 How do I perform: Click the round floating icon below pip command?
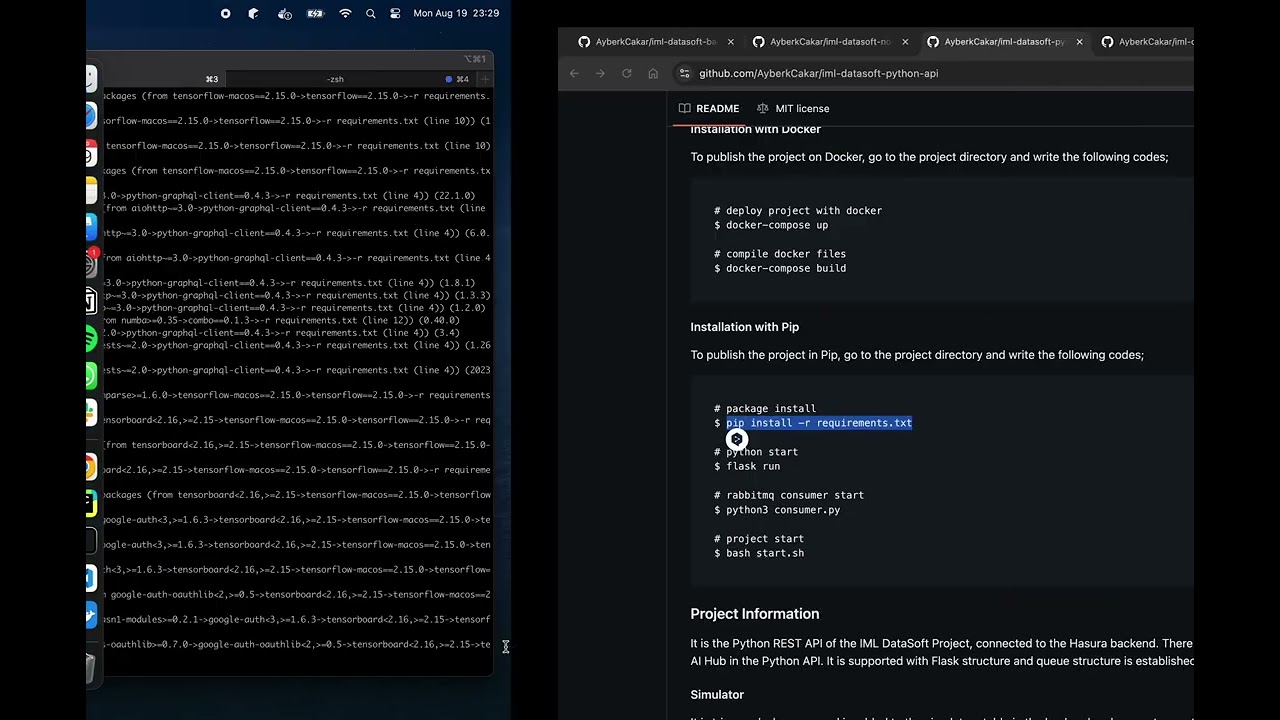pyautogui.click(x=737, y=439)
